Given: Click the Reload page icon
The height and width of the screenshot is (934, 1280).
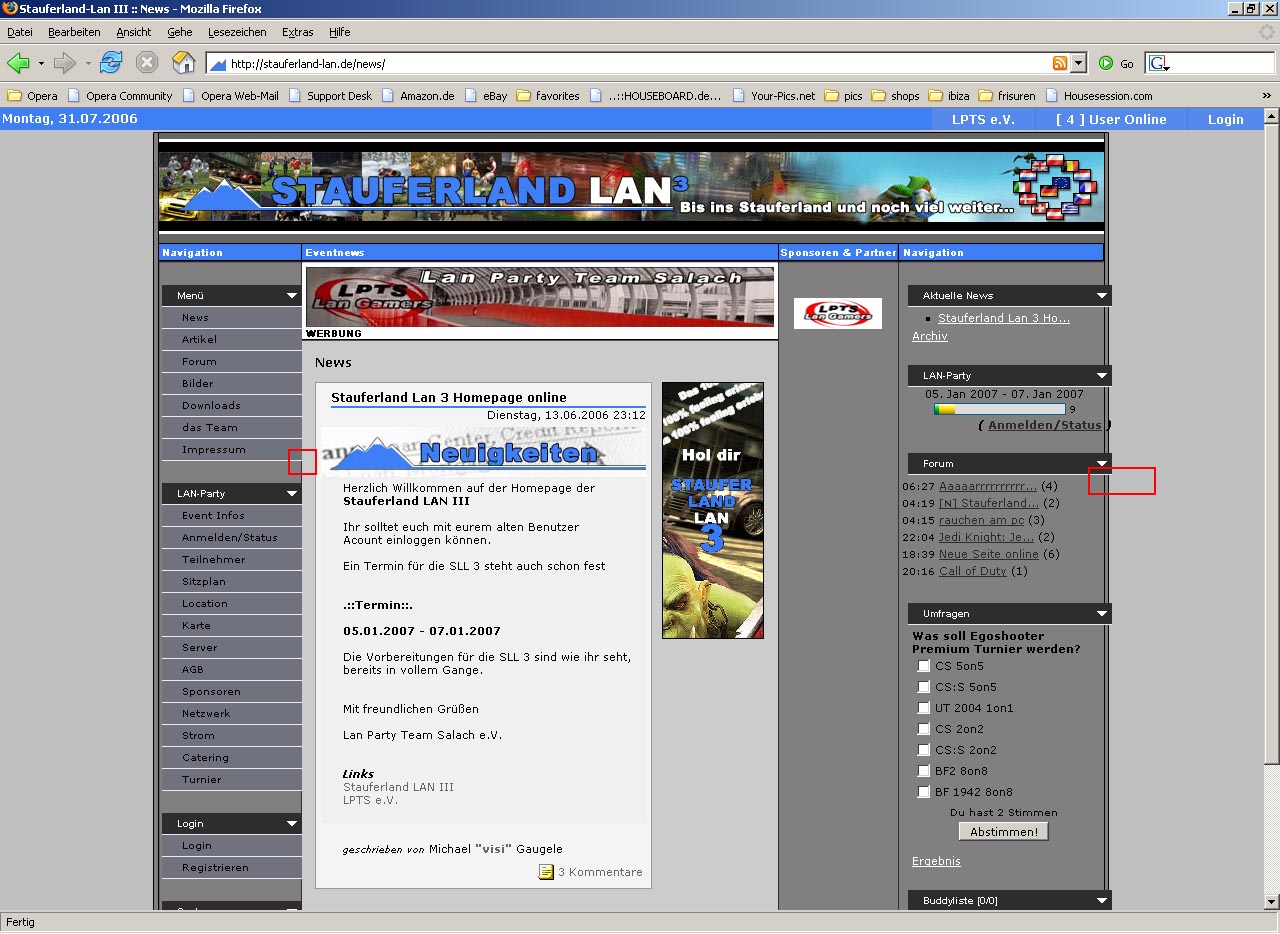Looking at the screenshot, I should tap(110, 64).
